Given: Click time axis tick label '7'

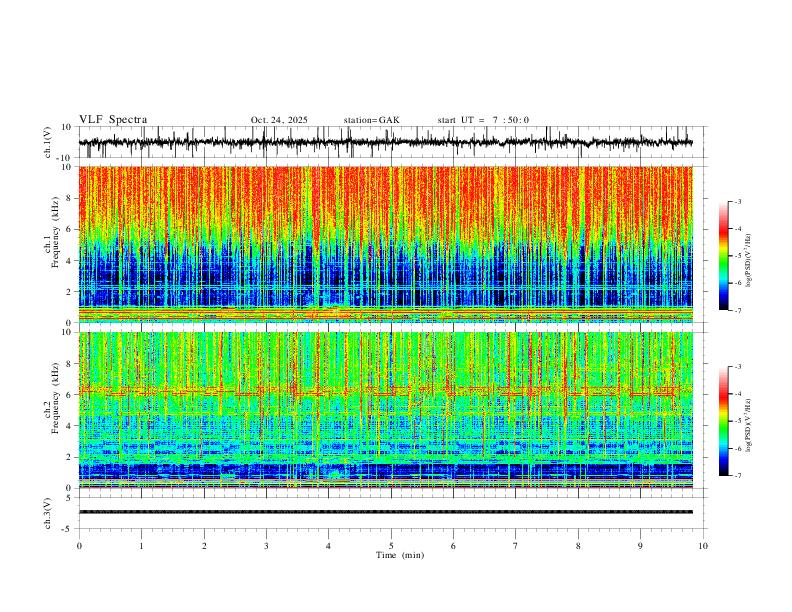Looking at the screenshot, I should 516,546.
